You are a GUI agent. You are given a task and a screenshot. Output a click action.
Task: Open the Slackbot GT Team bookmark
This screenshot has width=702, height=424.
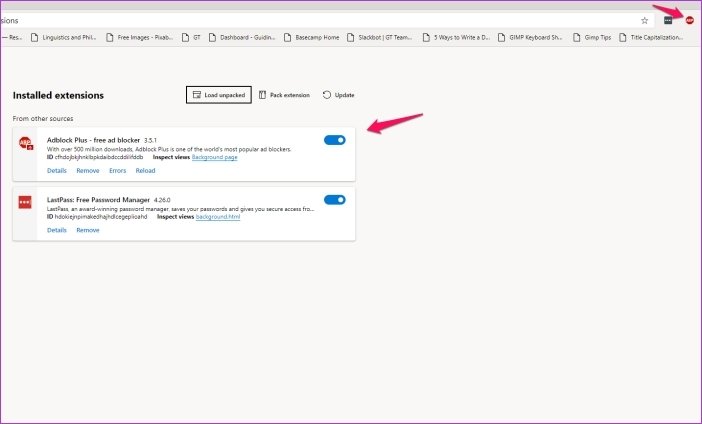coord(380,38)
